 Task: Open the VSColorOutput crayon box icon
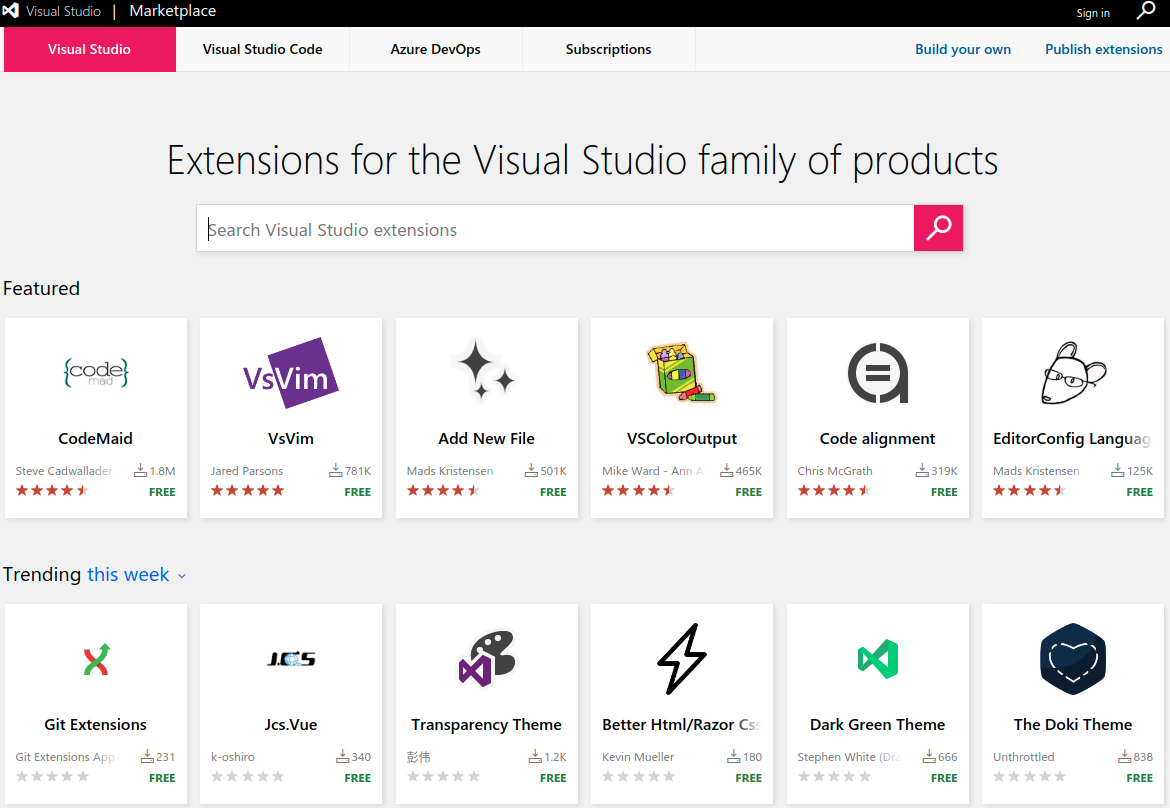point(681,372)
